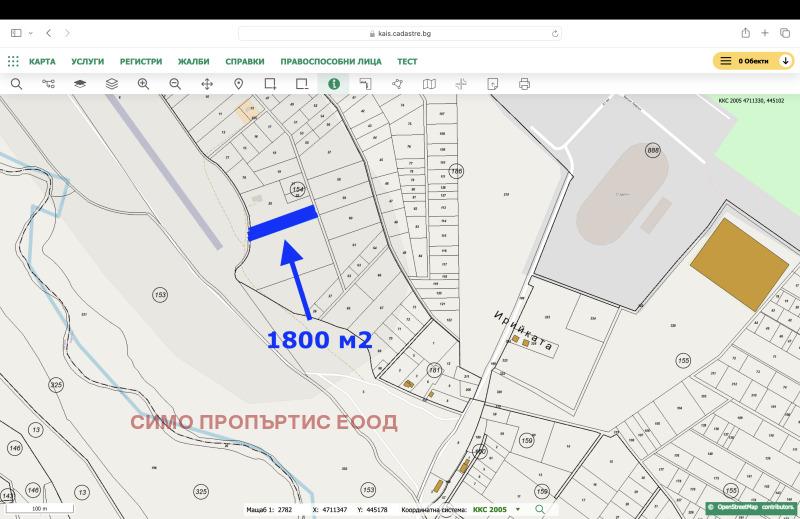Click the blue highlighted parcel on map
The image size is (800, 519).
point(283,223)
